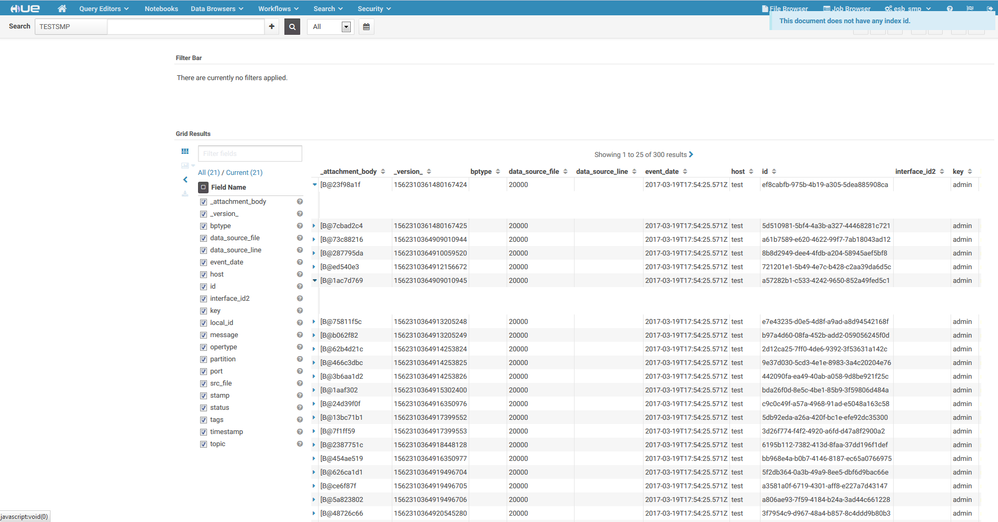The height and width of the screenshot is (522, 998).
Task: Open the All dropdown next to search
Action: click(331, 27)
